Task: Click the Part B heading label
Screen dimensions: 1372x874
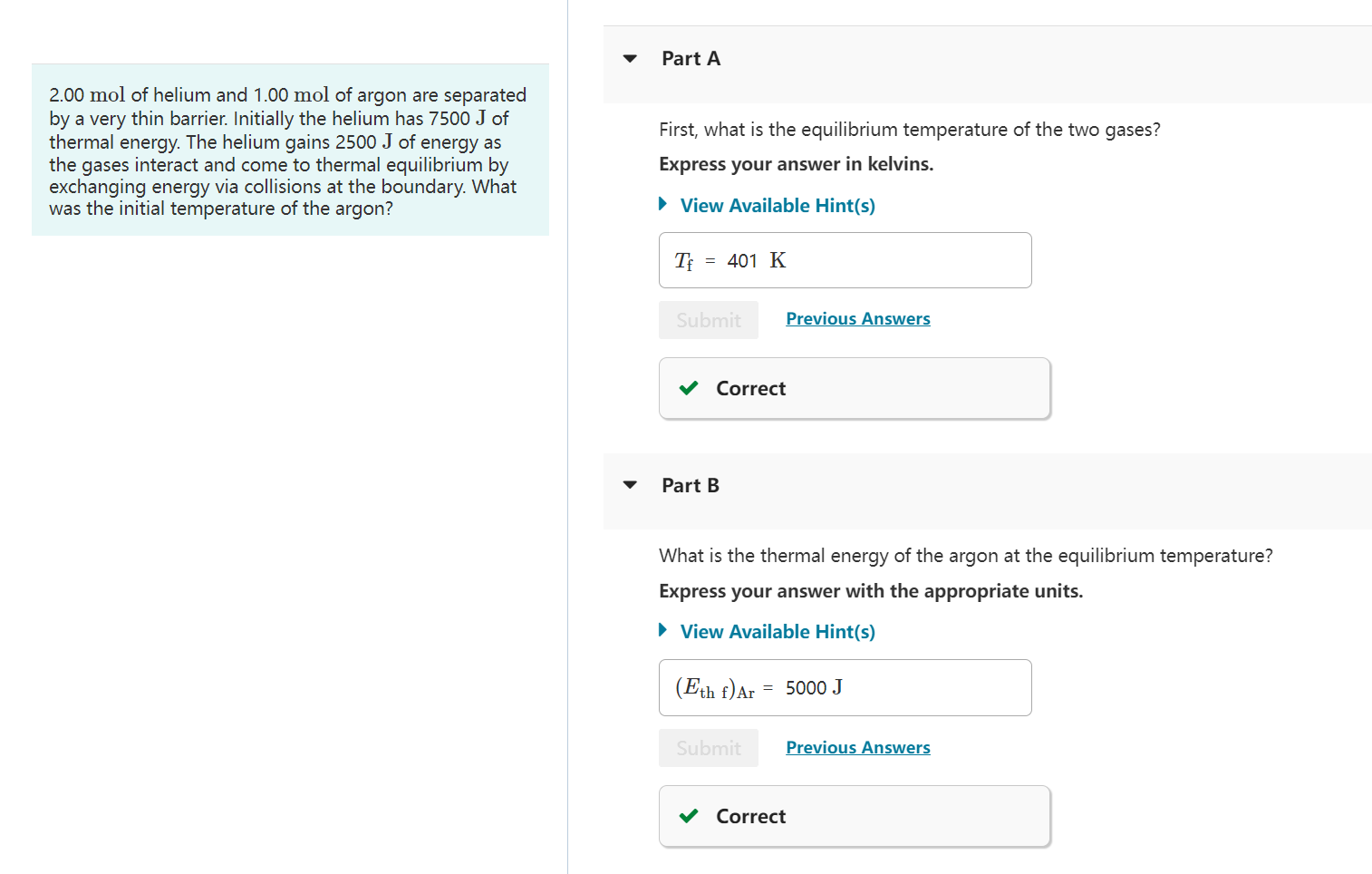Action: click(691, 486)
